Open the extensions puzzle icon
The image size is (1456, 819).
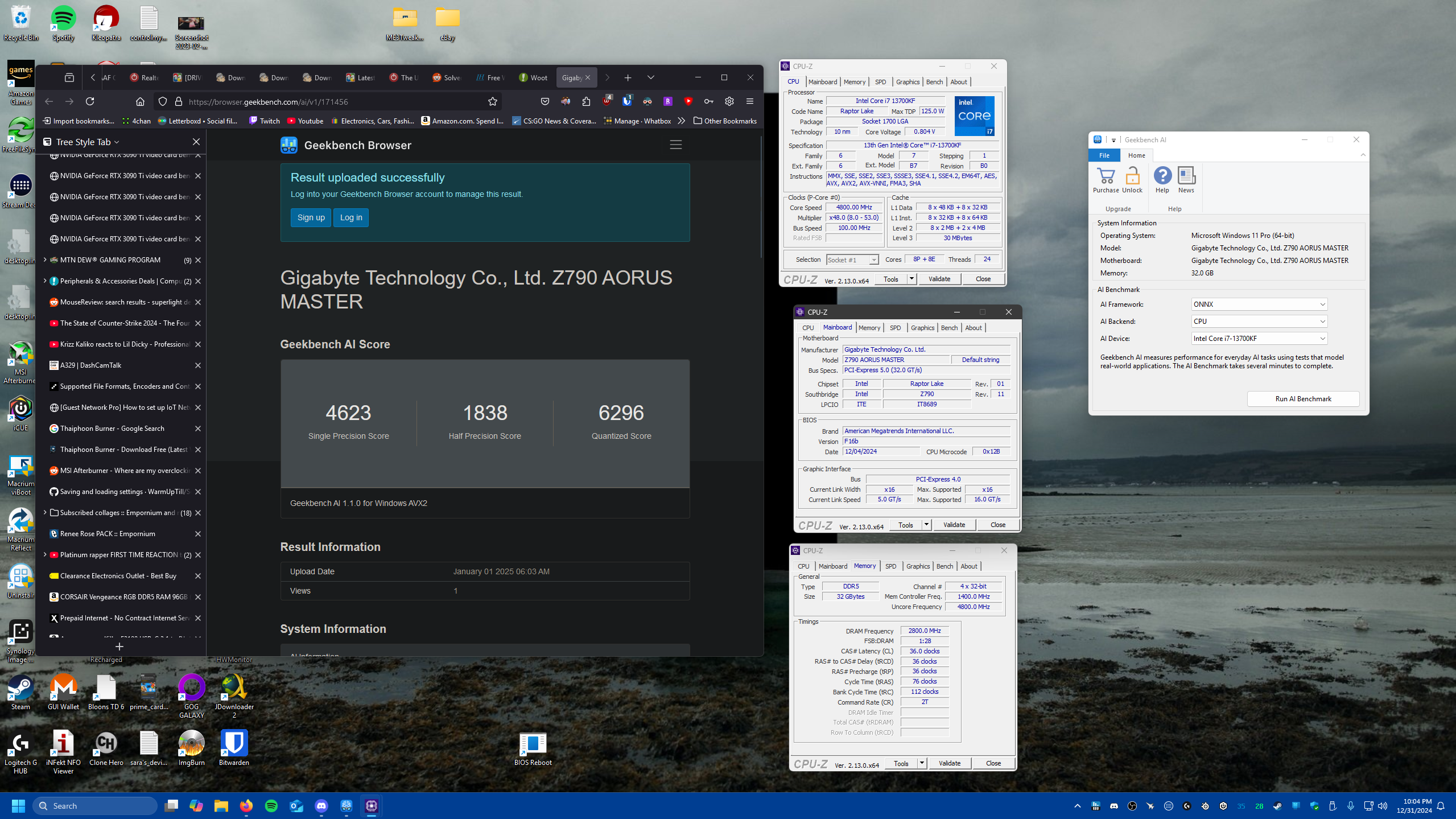[586, 101]
